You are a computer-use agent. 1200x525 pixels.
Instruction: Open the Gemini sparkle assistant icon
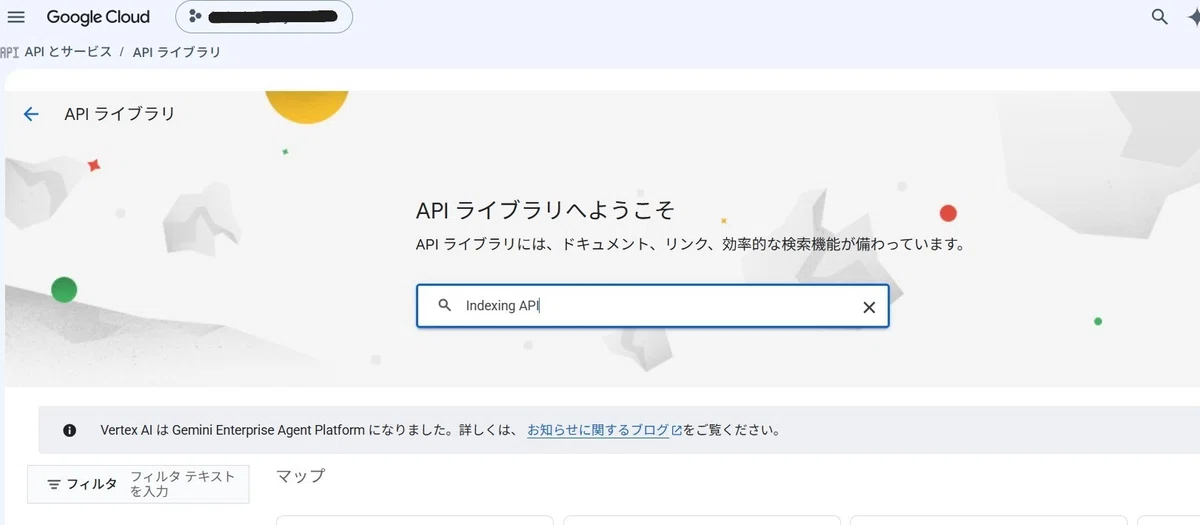[x=1195, y=17]
